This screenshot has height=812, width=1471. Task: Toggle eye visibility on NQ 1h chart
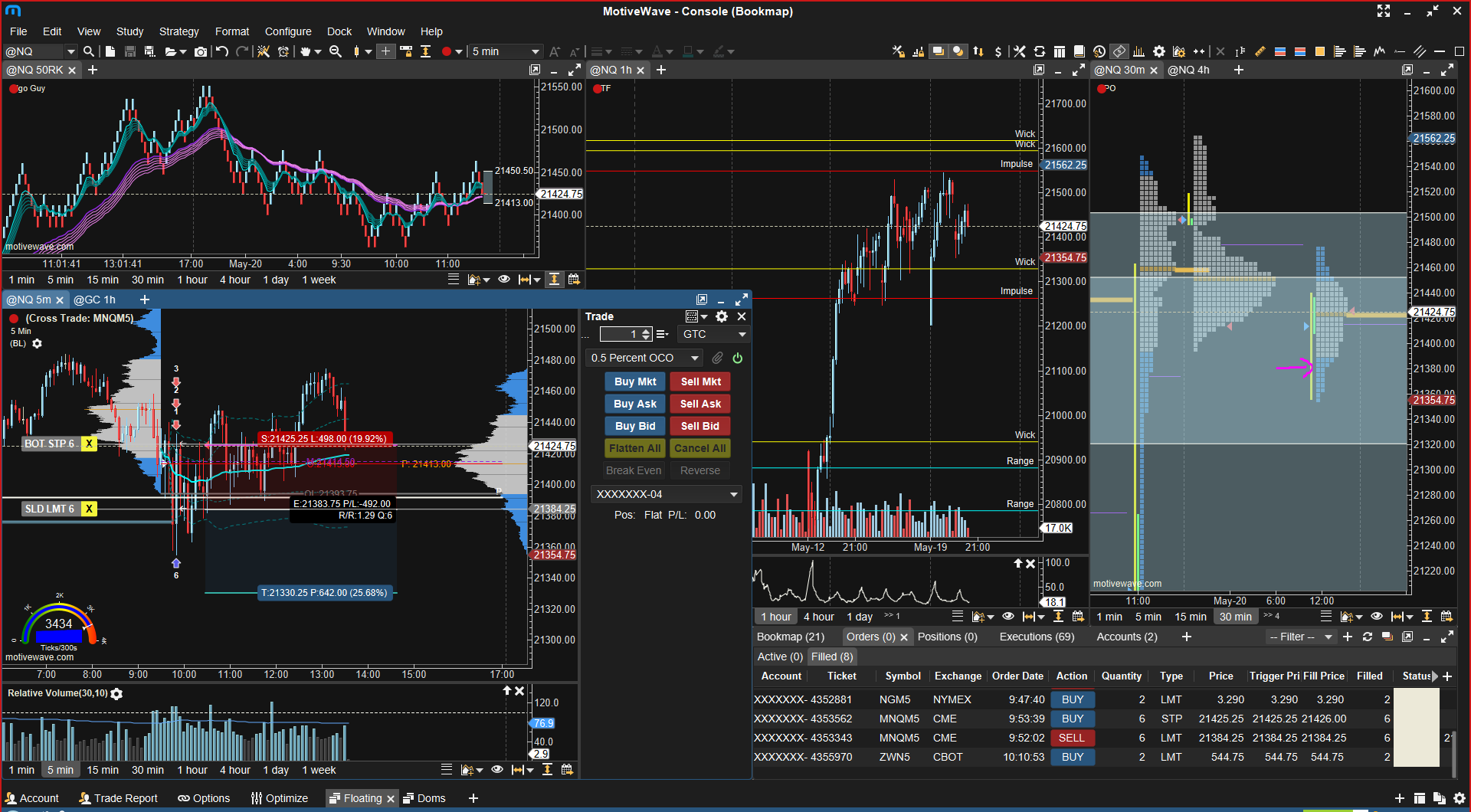pyautogui.click(x=1008, y=616)
